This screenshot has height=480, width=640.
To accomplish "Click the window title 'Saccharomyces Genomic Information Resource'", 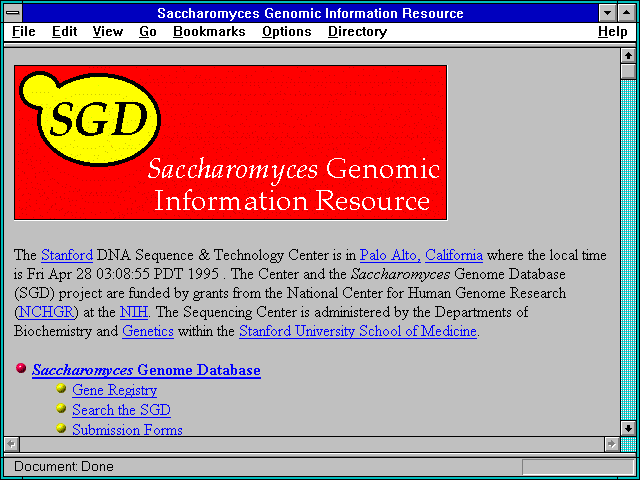I will [310, 13].
